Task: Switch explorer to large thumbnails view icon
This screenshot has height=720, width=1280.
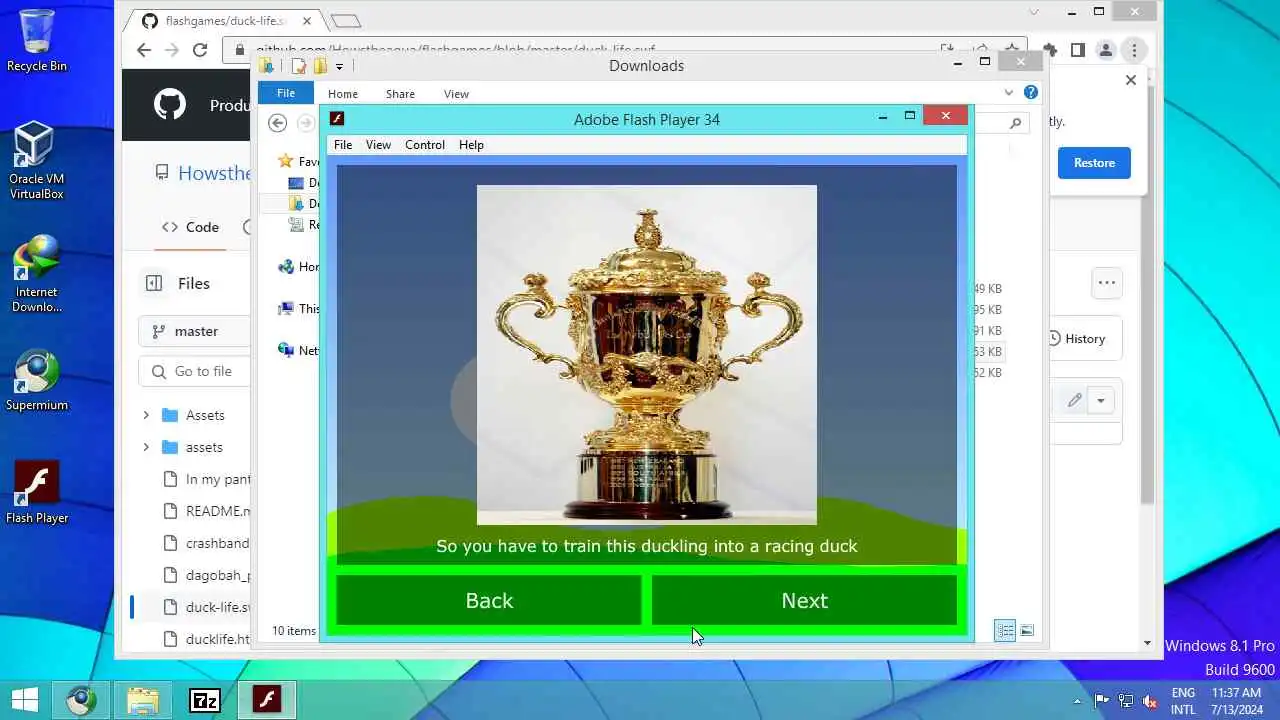Action: (x=1027, y=630)
